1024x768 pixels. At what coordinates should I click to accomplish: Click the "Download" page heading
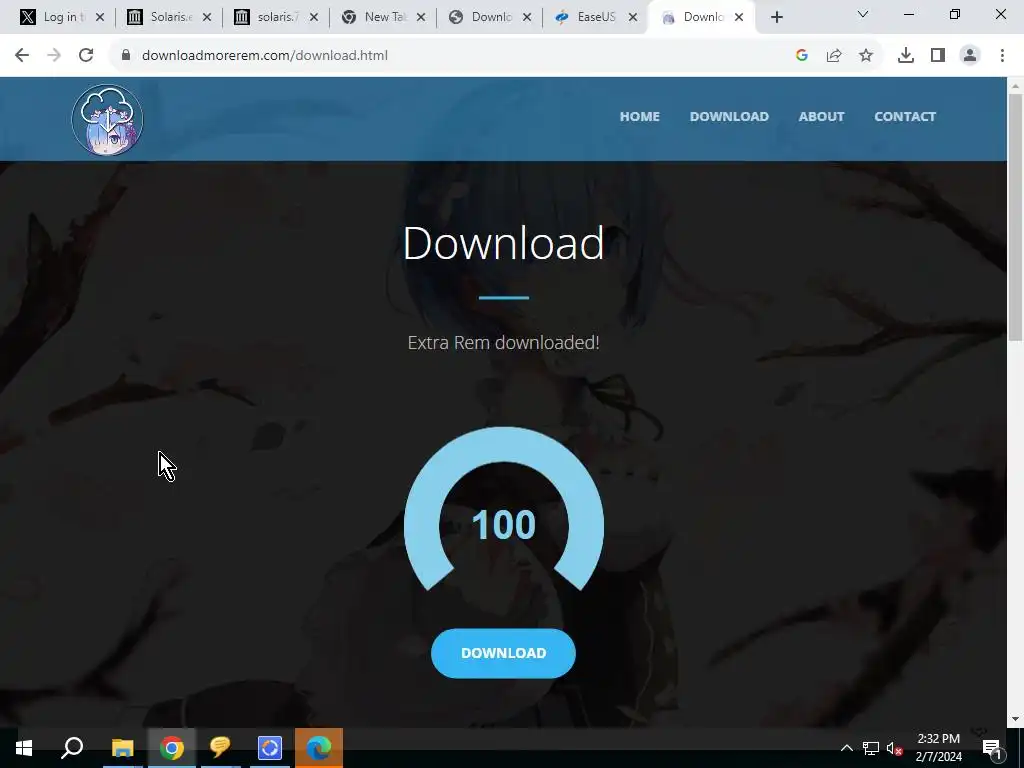click(504, 243)
